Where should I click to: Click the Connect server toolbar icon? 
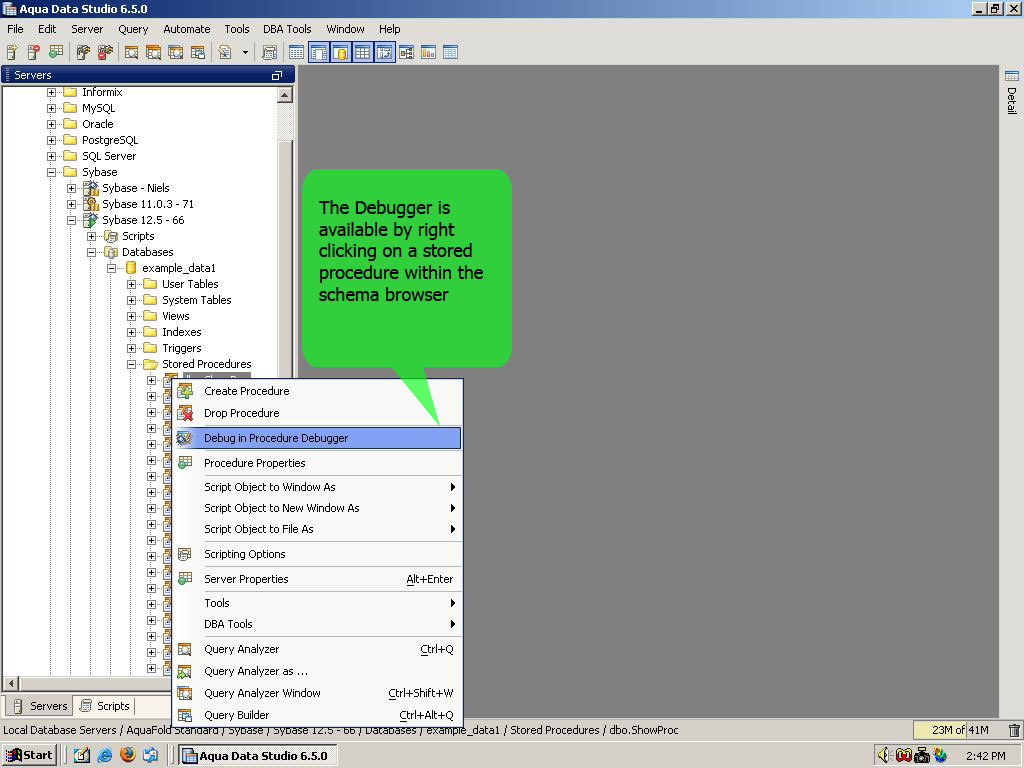pos(84,52)
